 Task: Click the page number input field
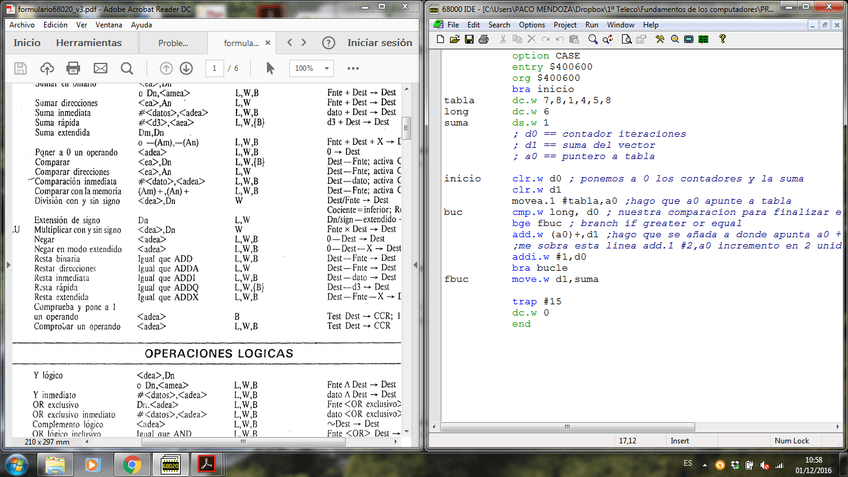coord(215,68)
